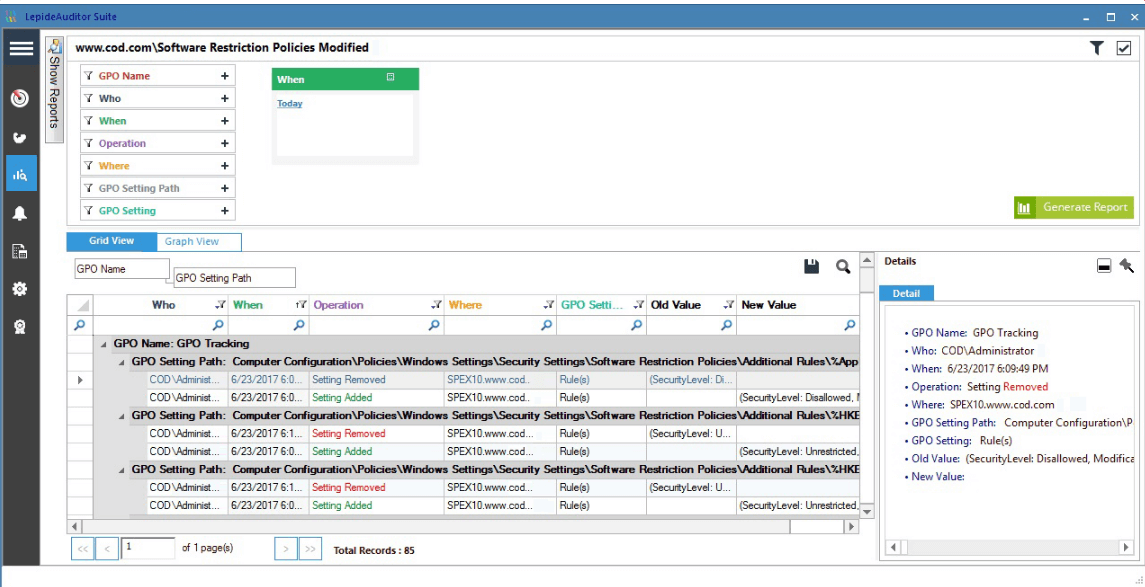Click "Who: COD\Administrator" in Details panel
Viewport: 1145px width, 587px height.
973,350
